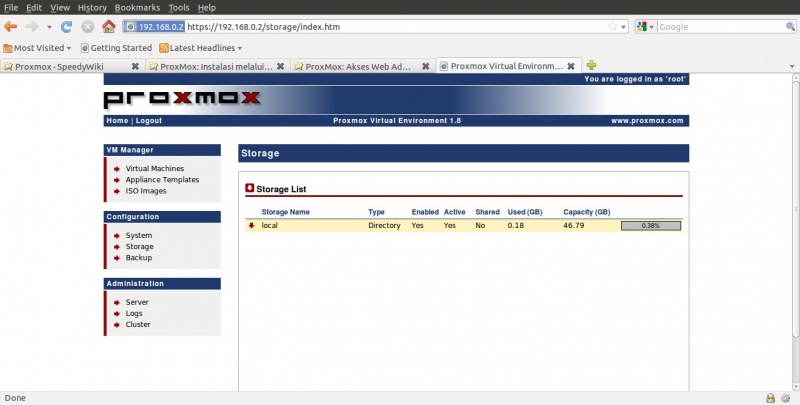
Task: Open the Edit menu
Action: point(34,8)
